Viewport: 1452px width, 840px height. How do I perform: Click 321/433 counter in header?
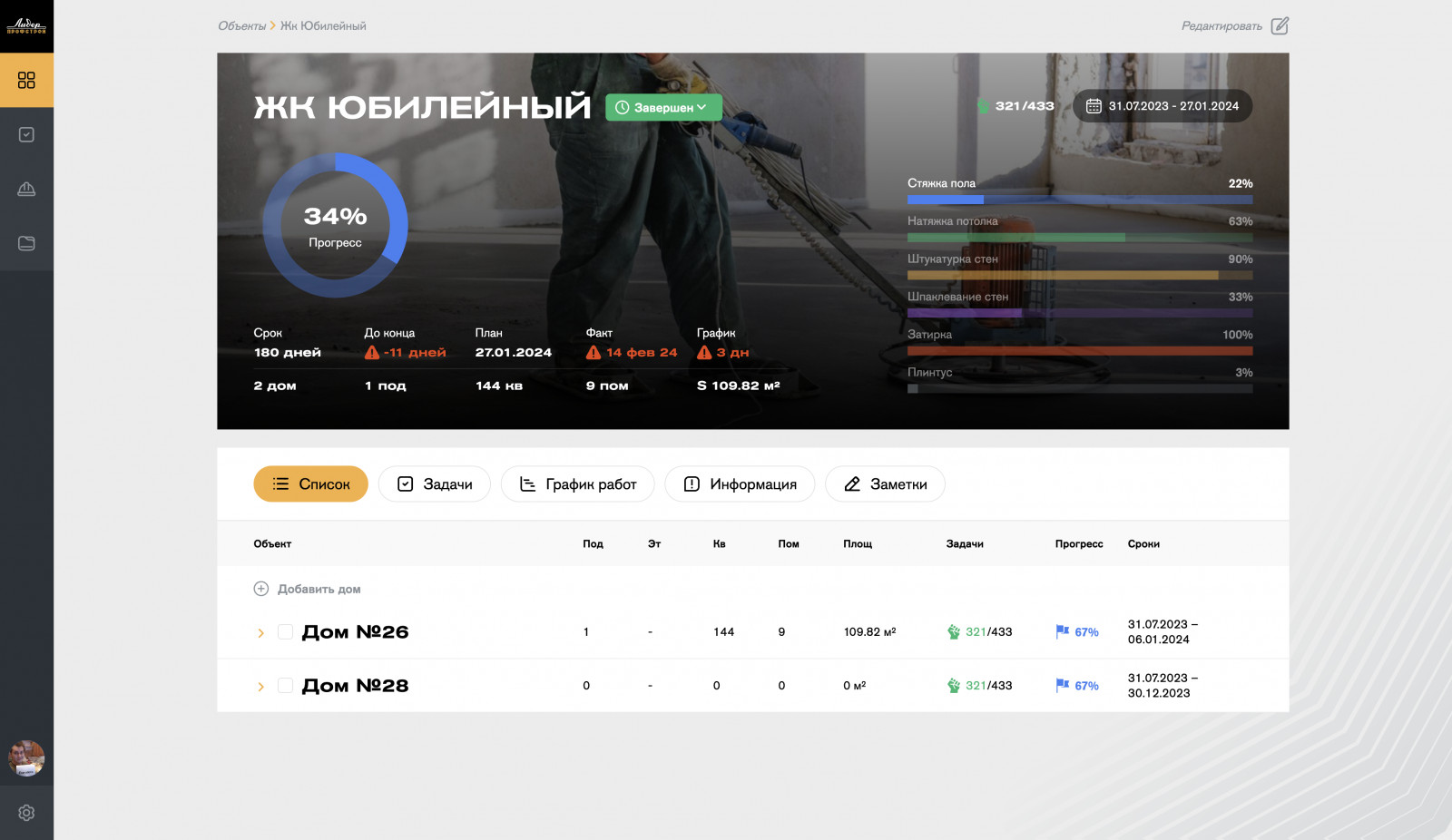(x=1025, y=106)
